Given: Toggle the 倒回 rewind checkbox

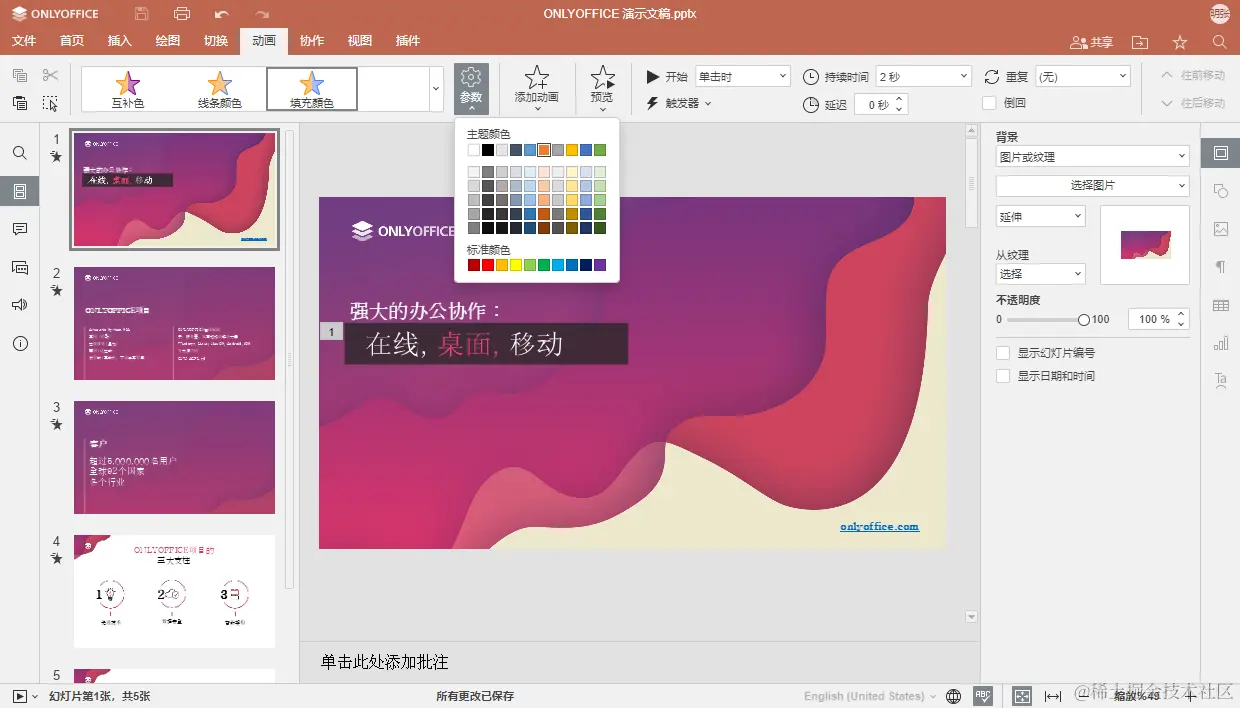Looking at the screenshot, I should (989, 103).
